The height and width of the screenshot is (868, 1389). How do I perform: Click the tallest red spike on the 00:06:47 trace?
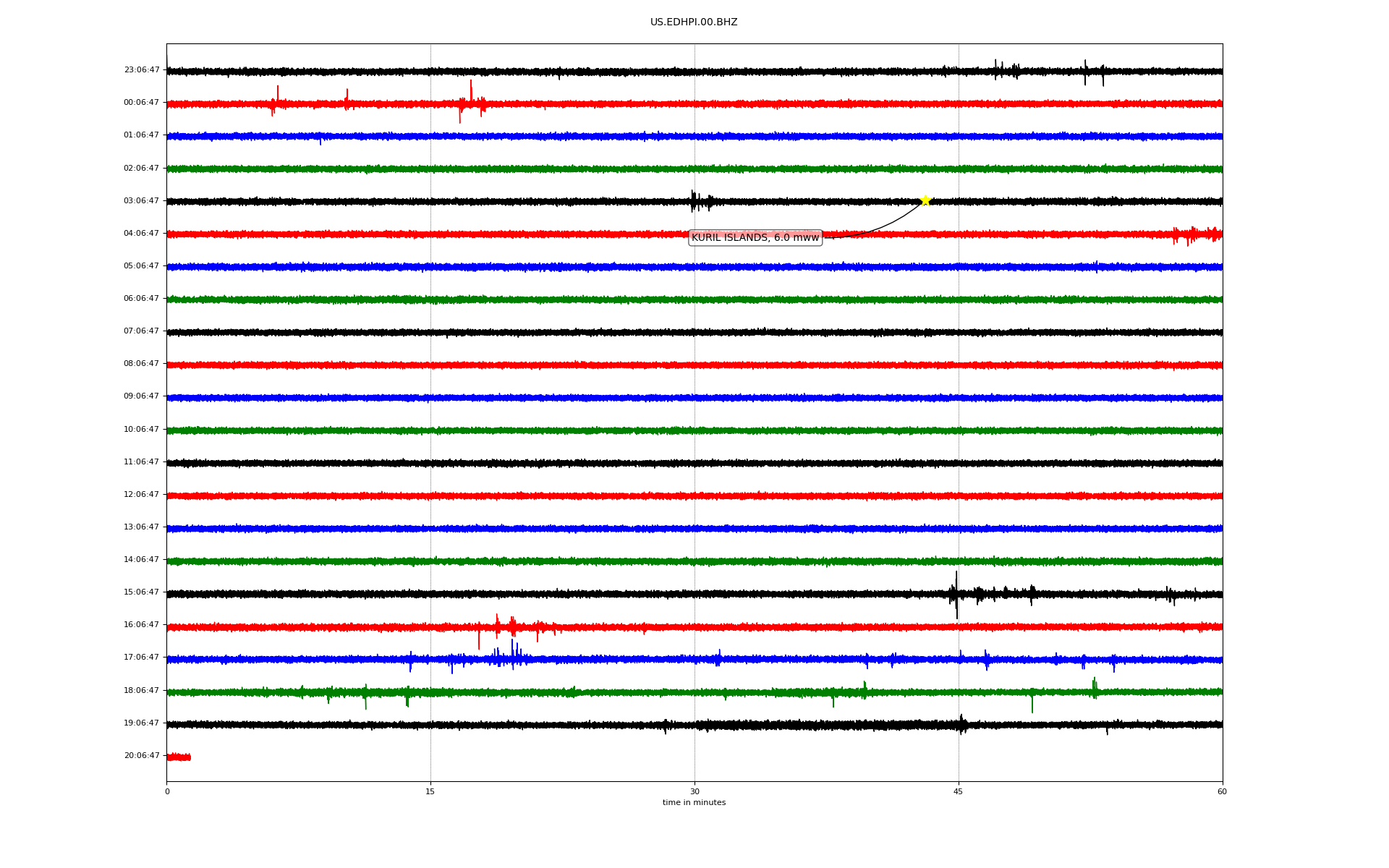471,92
